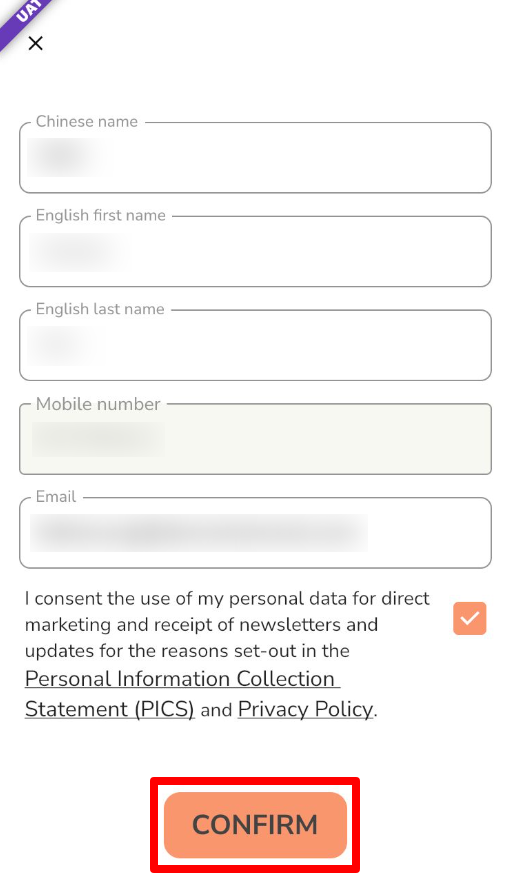This screenshot has height=896, width=512.
Task: Click the 'Email' field label
Action: click(x=56, y=496)
